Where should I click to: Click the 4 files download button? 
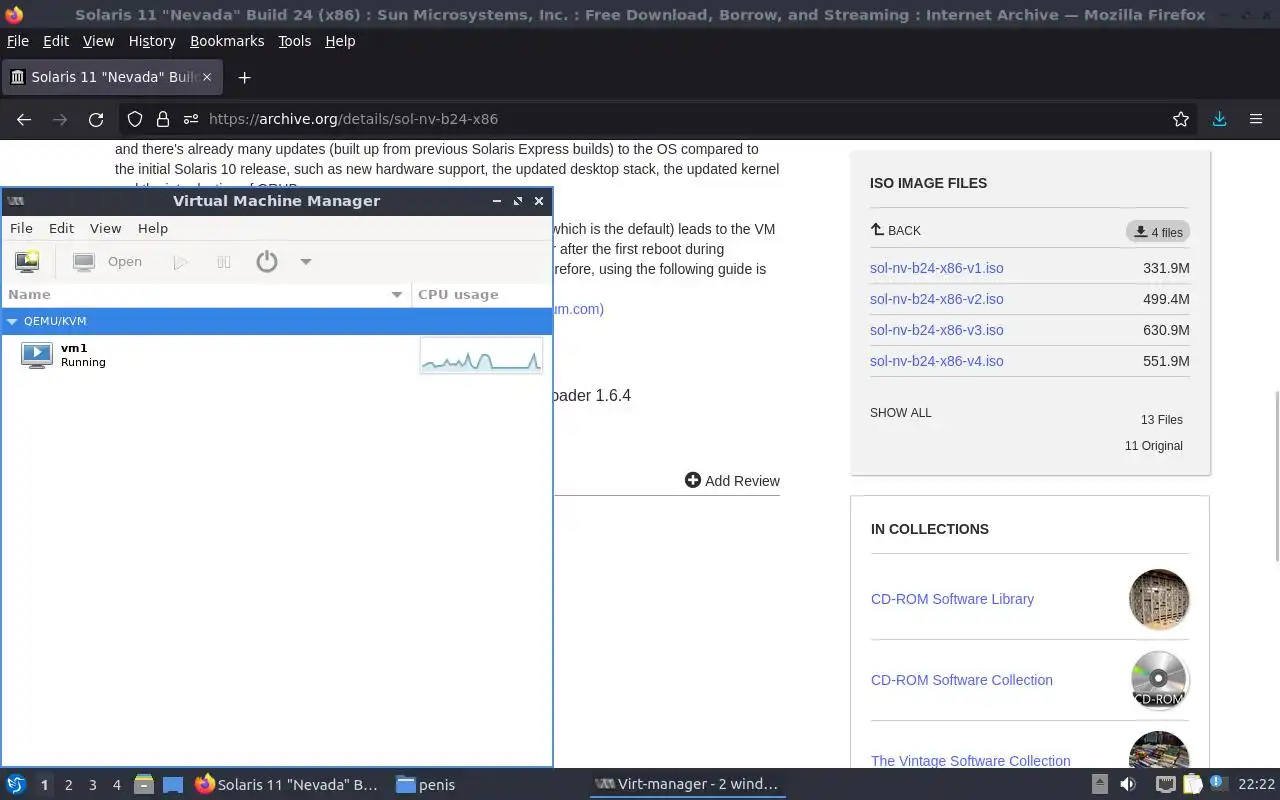[1157, 232]
